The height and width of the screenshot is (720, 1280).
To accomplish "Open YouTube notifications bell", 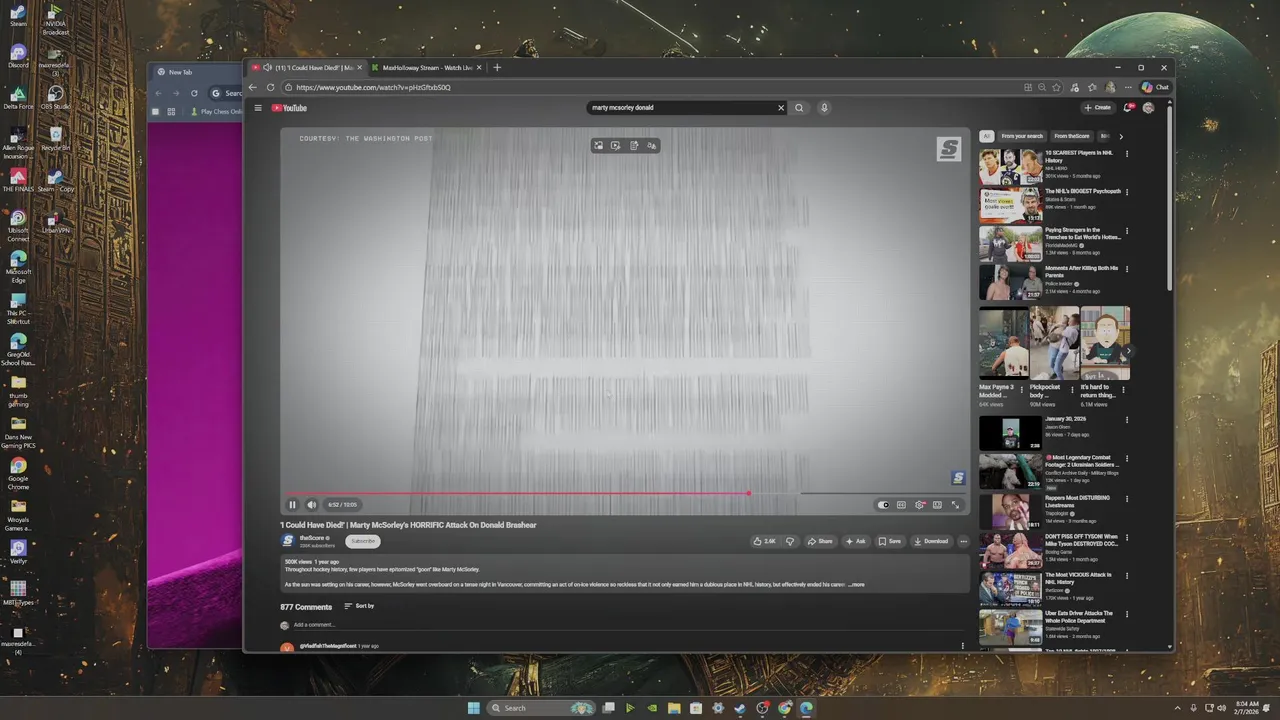I will [x=1129, y=108].
